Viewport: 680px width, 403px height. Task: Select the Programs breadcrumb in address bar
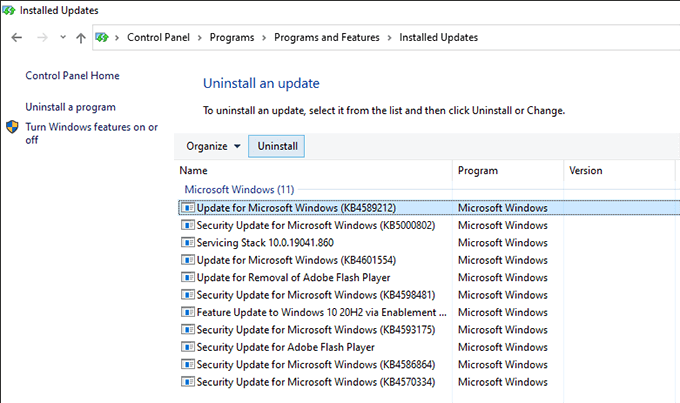tap(230, 38)
